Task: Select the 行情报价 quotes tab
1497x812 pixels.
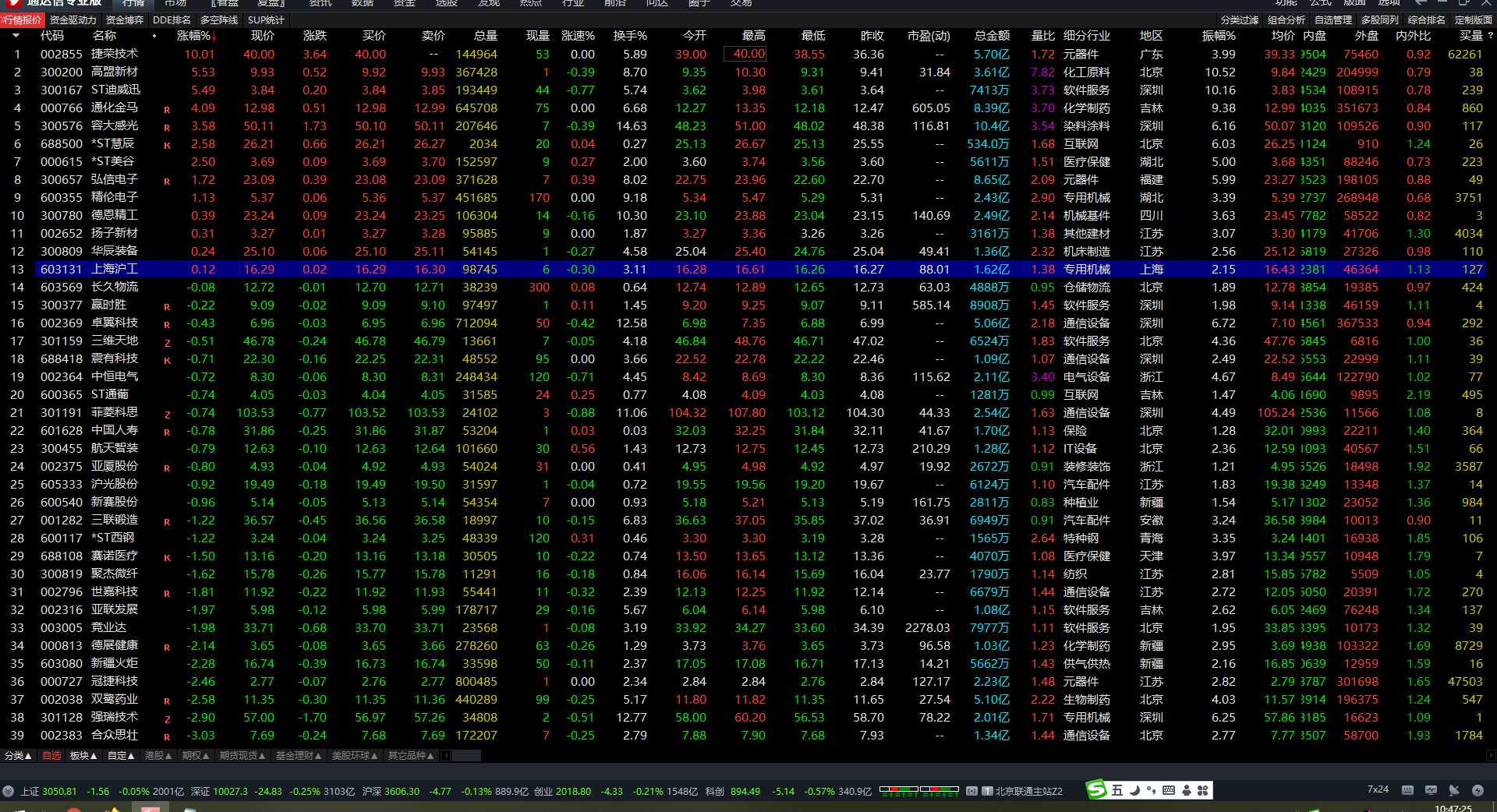Action: pos(22,19)
